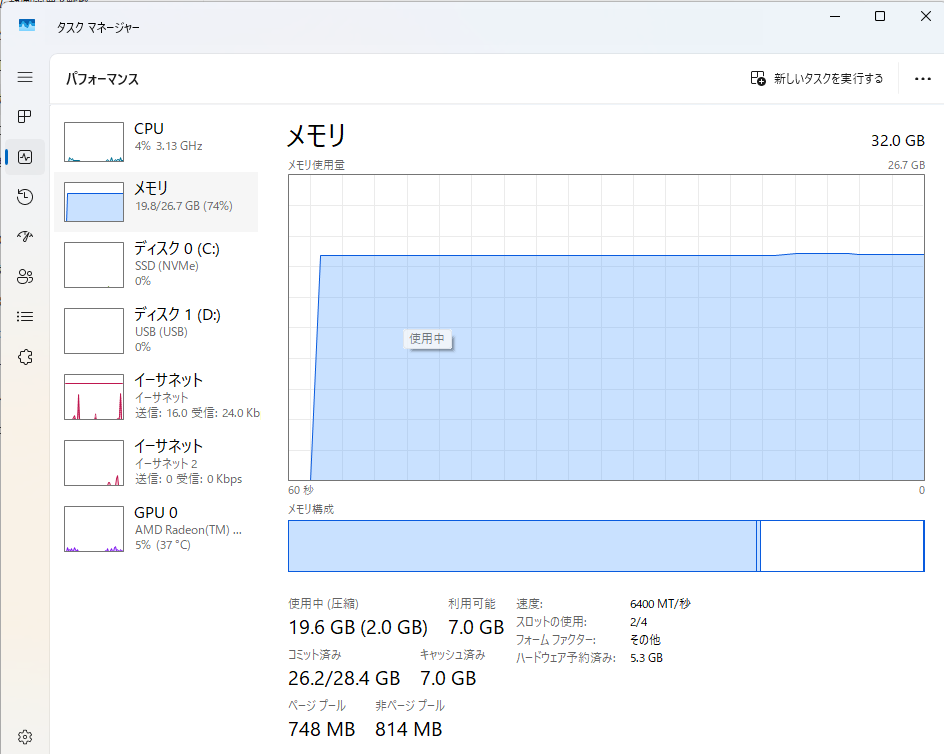Select the GPU 0 entry

(x=156, y=529)
